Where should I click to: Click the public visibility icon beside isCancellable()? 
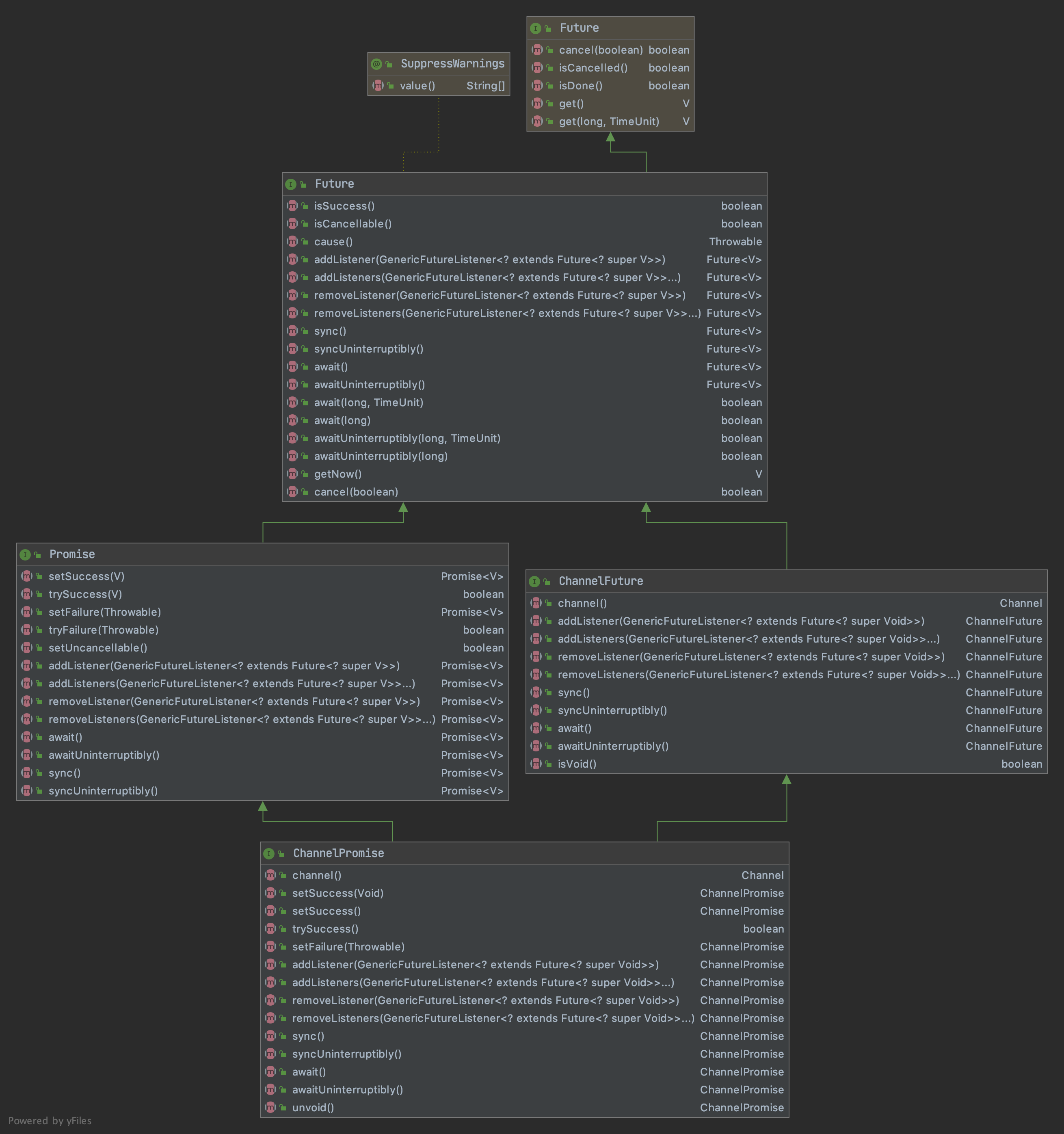[305, 224]
